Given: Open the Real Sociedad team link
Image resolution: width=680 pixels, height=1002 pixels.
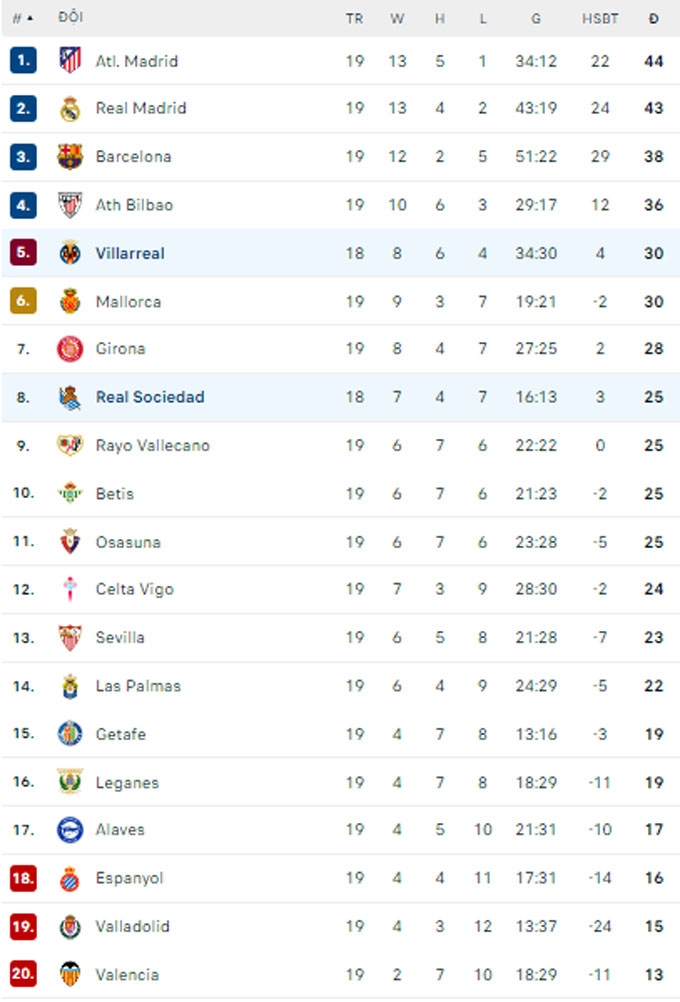Looking at the screenshot, I should tap(150, 397).
